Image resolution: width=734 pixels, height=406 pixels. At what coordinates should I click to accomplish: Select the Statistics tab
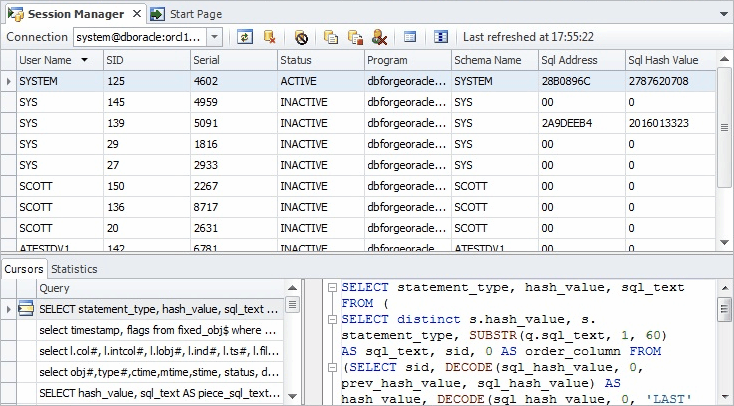click(74, 269)
